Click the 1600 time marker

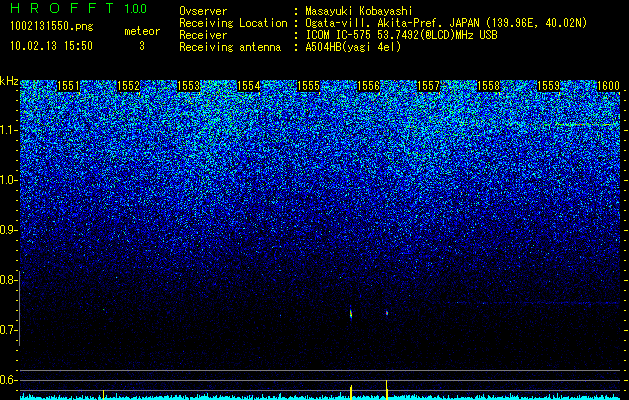click(608, 86)
